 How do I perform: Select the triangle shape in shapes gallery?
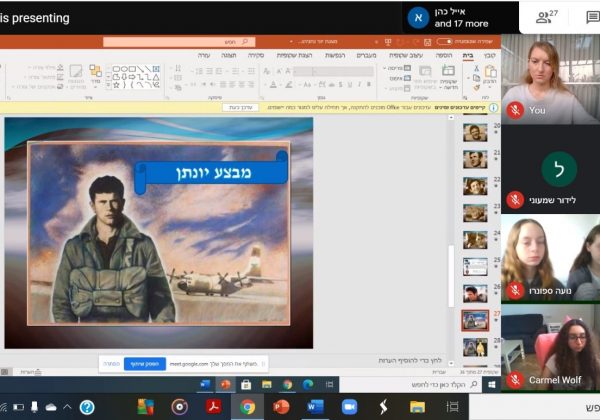coord(156,77)
